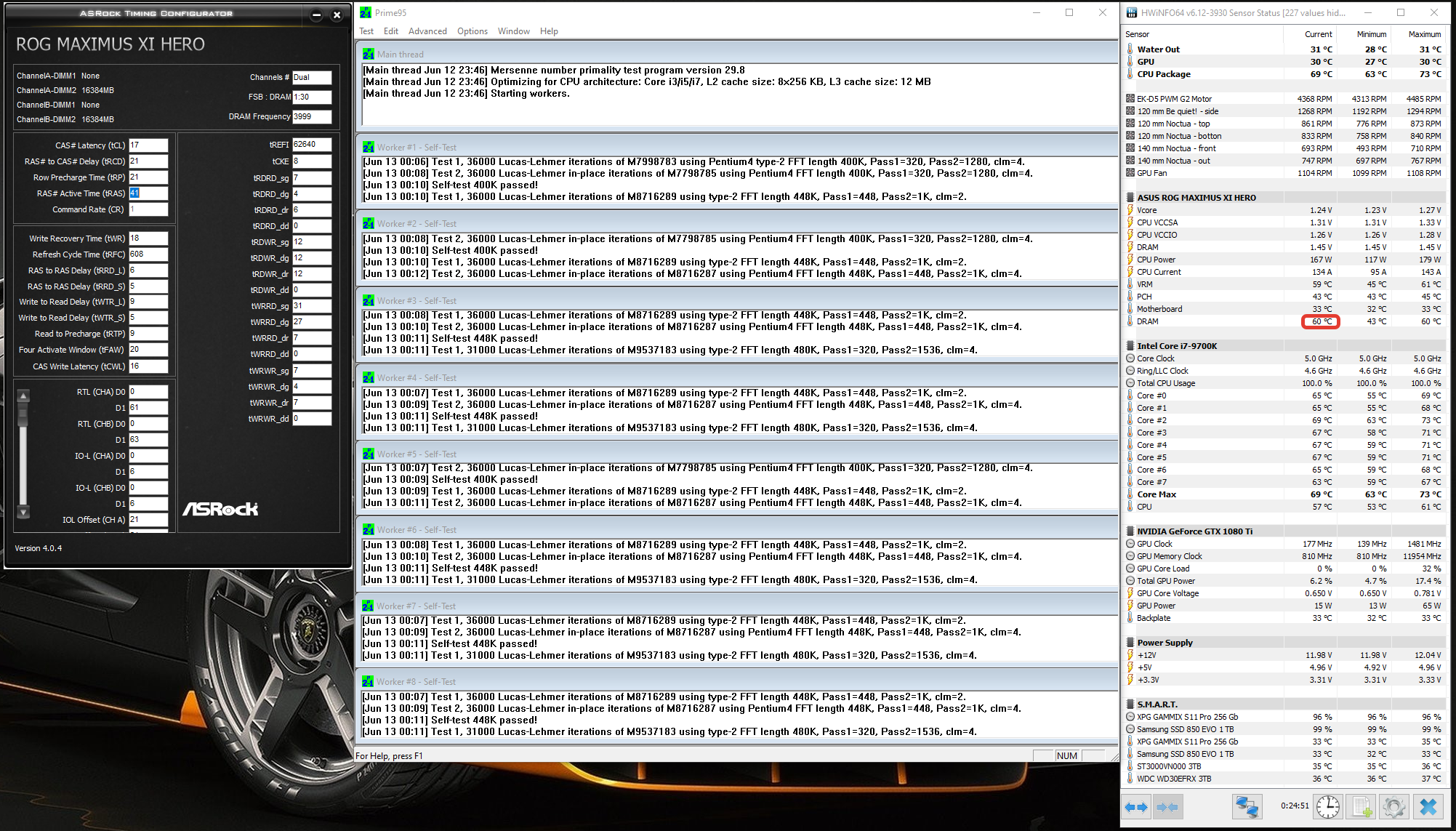Image resolution: width=1456 pixels, height=831 pixels.
Task: Click the CAS# Latency (tCL) value field
Action: click(148, 145)
